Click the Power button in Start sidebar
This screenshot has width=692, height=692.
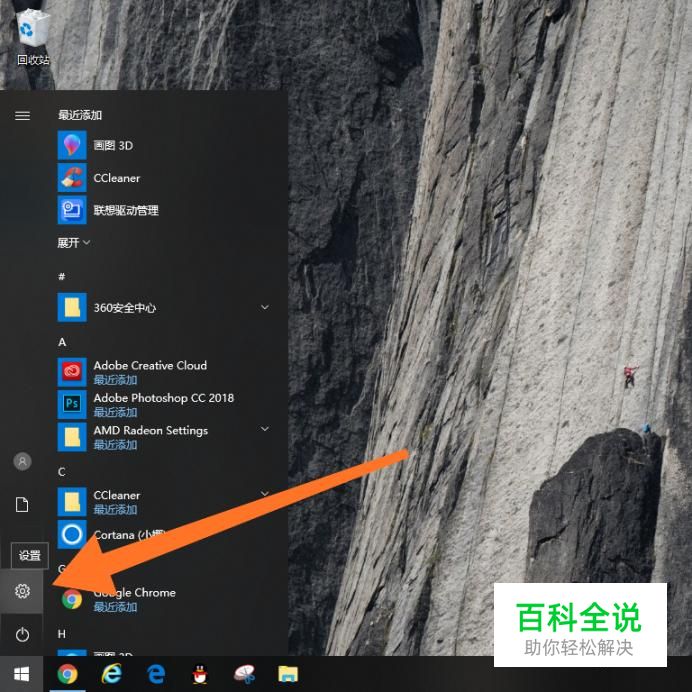click(x=22, y=634)
